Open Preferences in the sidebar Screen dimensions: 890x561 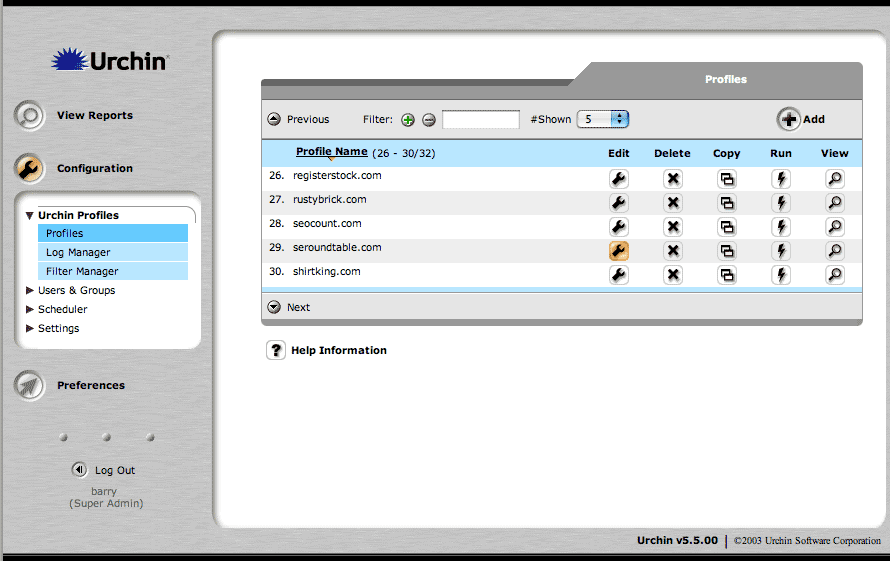[x=69, y=385]
